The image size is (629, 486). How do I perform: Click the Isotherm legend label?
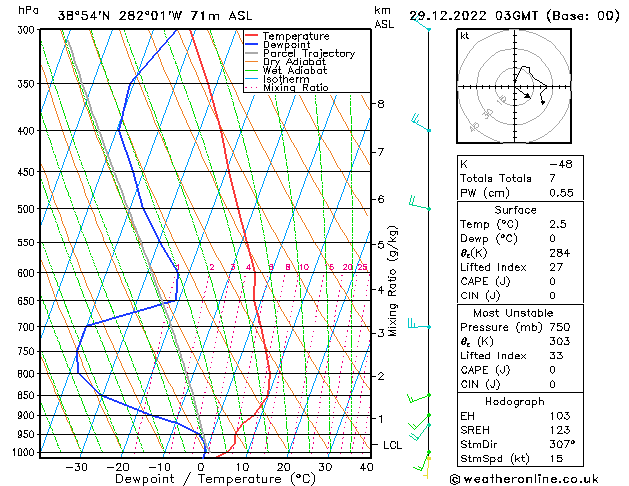coord(286,79)
